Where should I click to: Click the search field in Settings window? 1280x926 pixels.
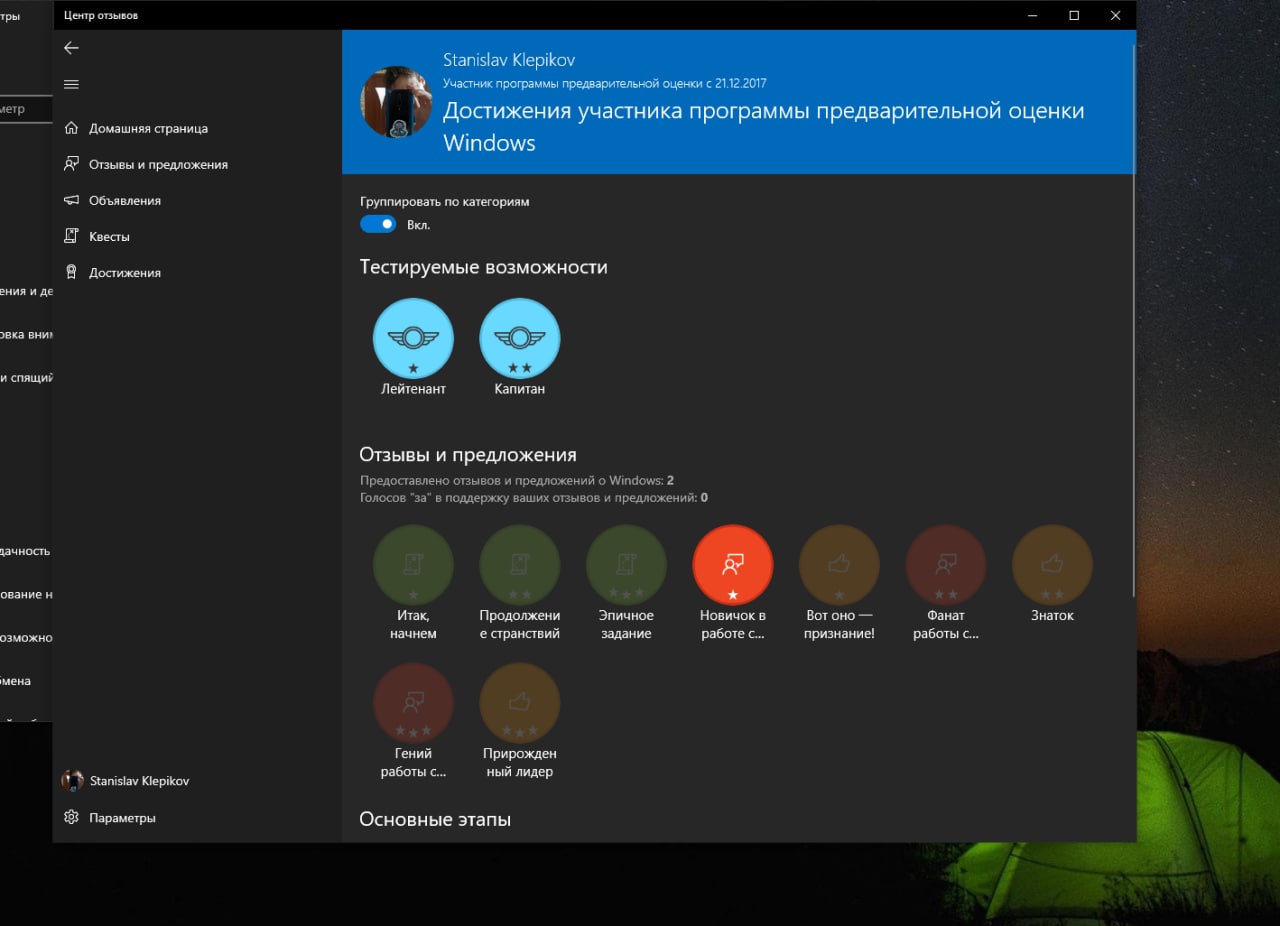[26, 109]
